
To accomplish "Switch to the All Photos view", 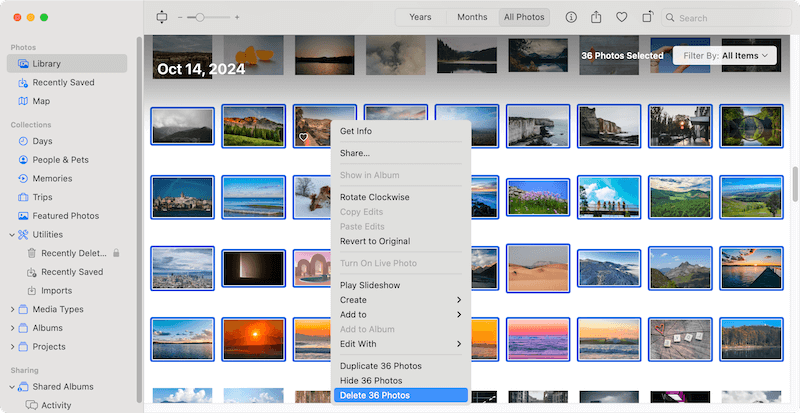I will point(524,17).
